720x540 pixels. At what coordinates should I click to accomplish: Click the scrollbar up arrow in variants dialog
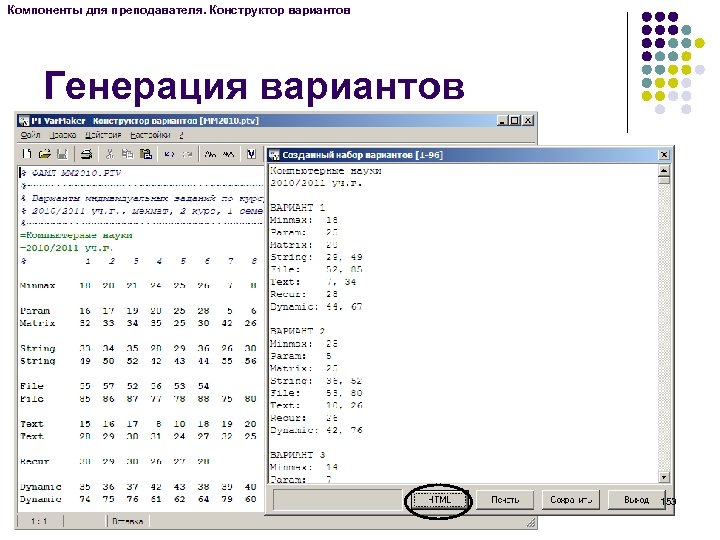[x=664, y=171]
